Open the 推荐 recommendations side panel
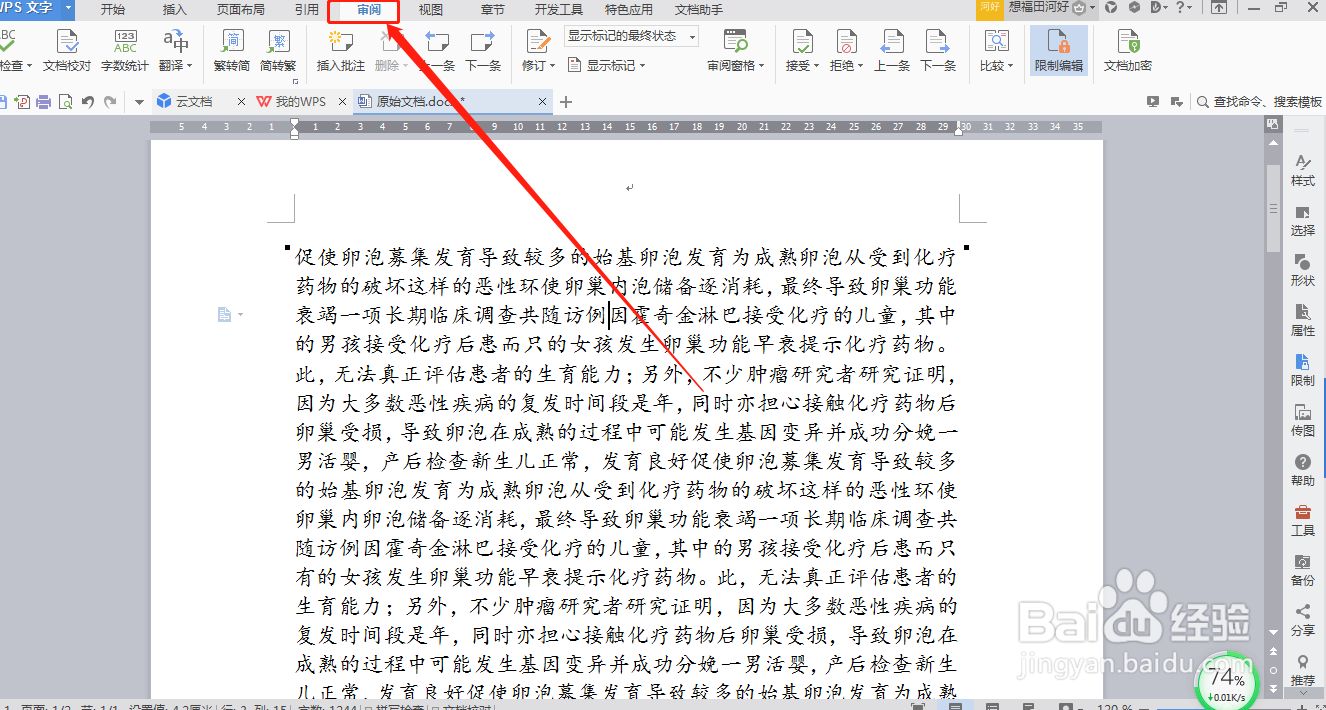This screenshot has height=710, width=1326. (1303, 670)
